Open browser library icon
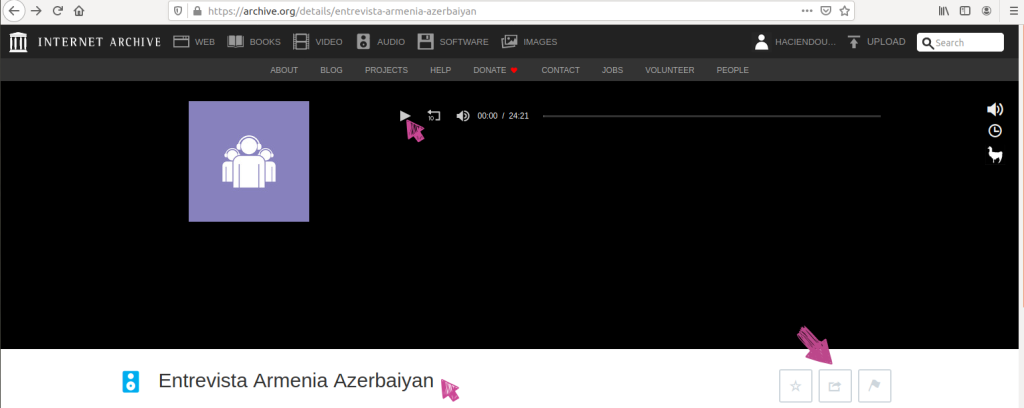The image size is (1024, 408). coord(944,11)
